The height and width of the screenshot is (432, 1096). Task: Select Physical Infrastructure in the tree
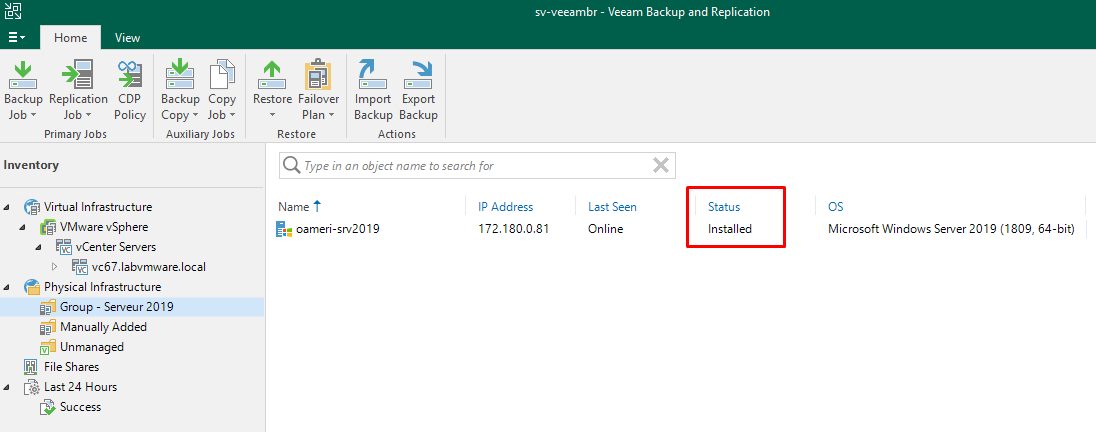click(x=103, y=287)
